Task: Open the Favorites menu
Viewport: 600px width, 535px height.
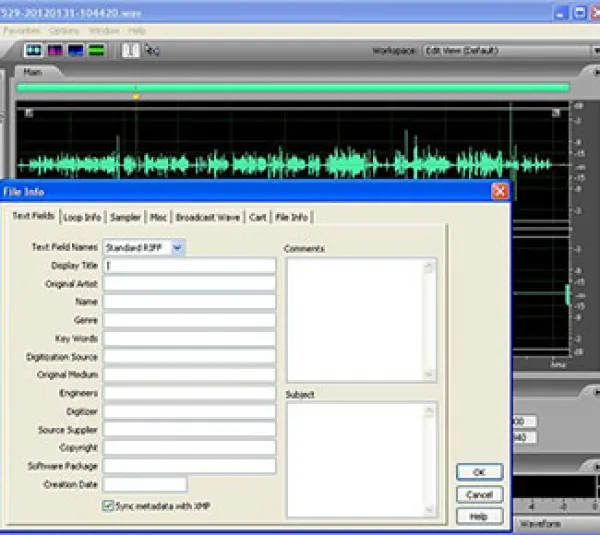Action: click(x=21, y=31)
